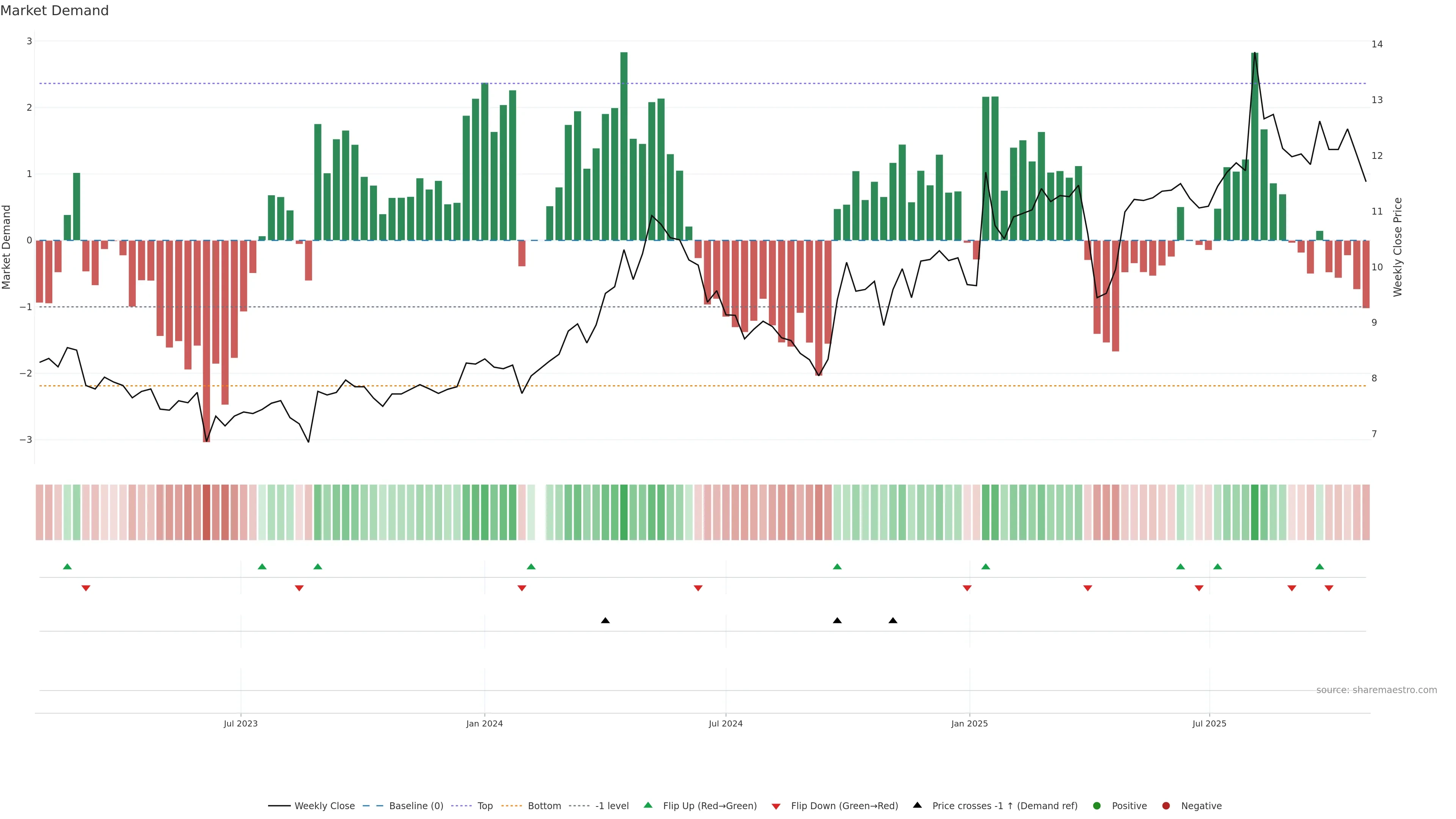Hide the Top dotted line legend
This screenshot has width=1456, height=819.
click(485, 806)
